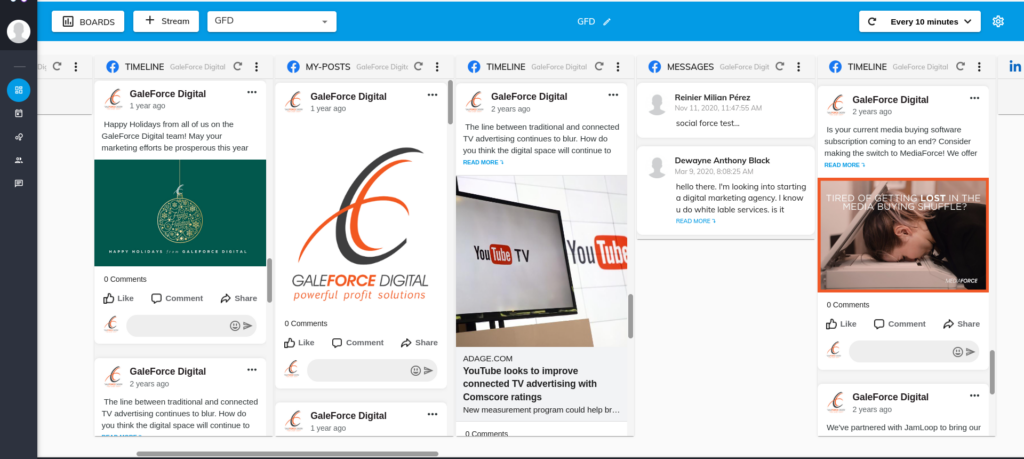The image size is (1024, 459).
Task: Share the GaleForce logo post
Action: [419, 343]
